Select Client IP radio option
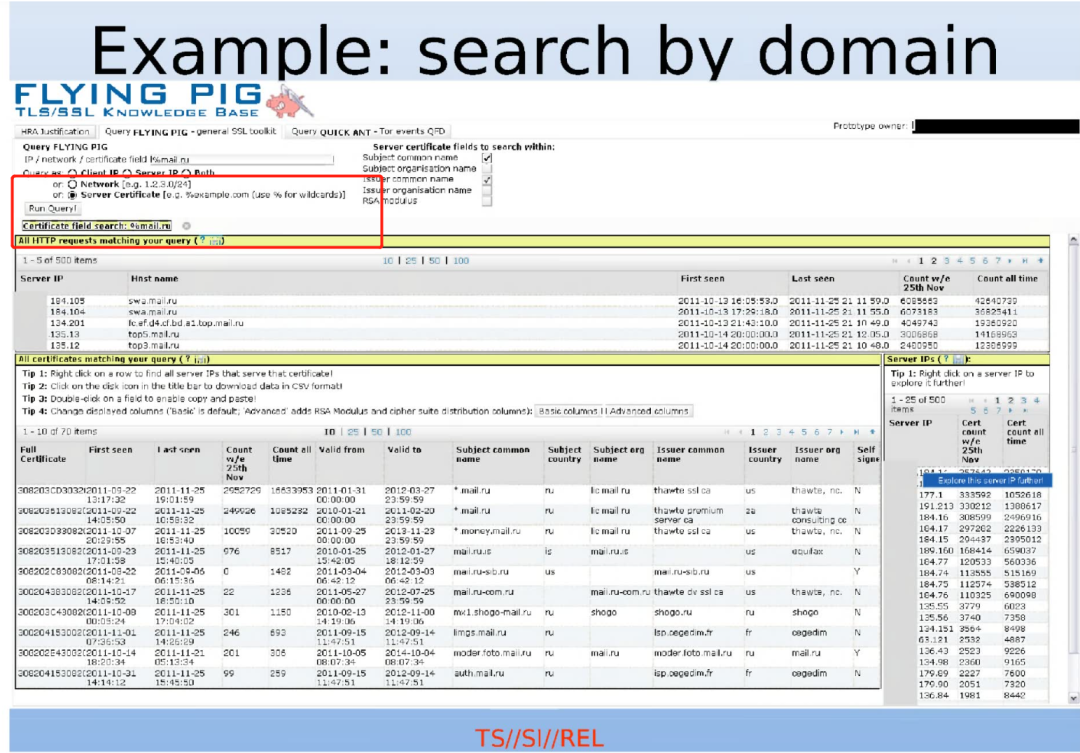The width and height of the screenshot is (1080, 753). pos(72,173)
